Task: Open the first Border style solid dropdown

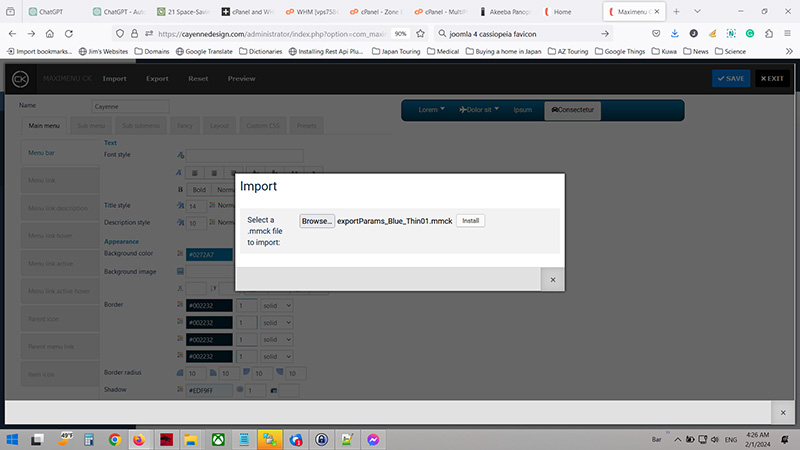Action: pyautogui.click(x=273, y=305)
